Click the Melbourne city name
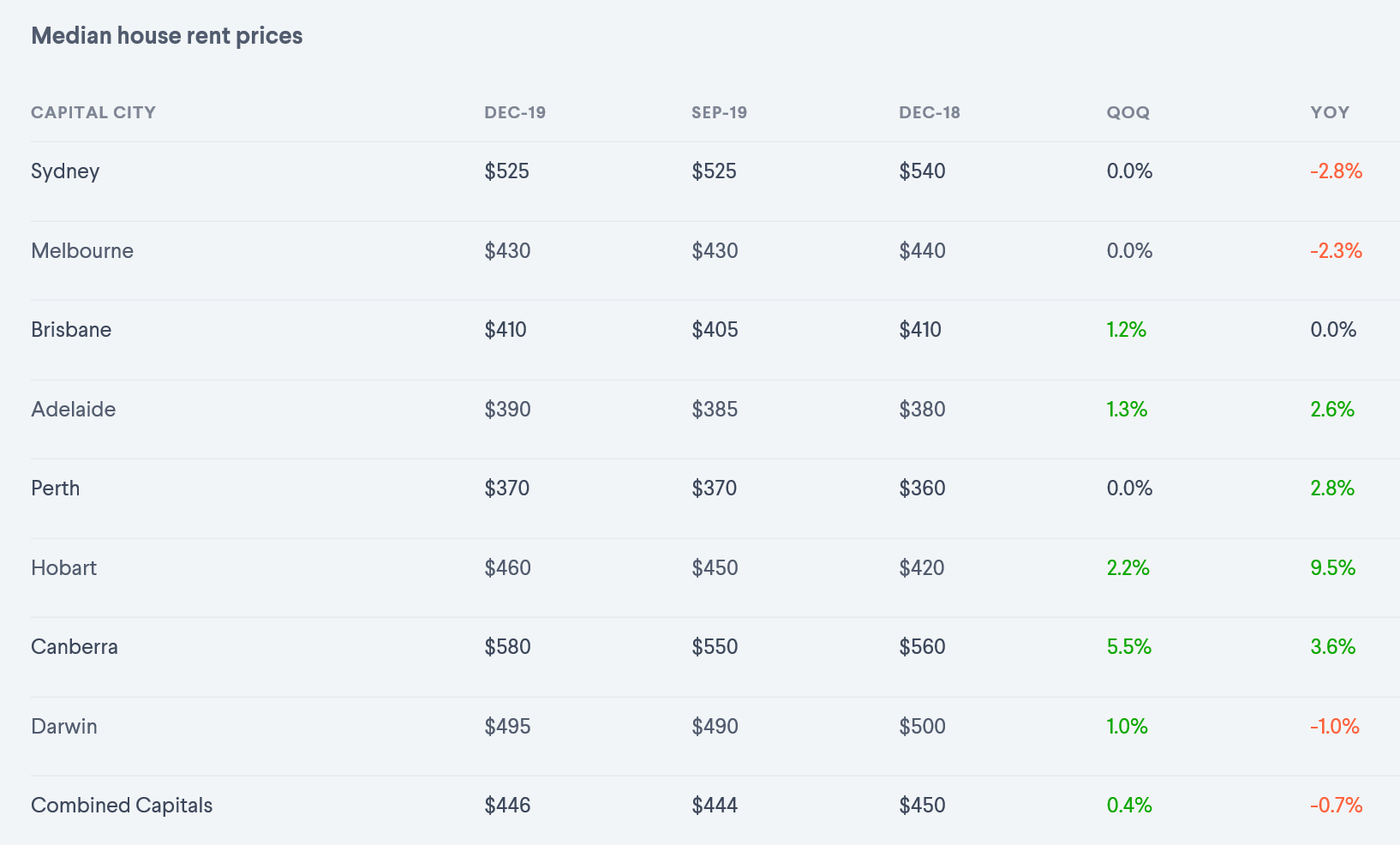The height and width of the screenshot is (845, 1400). tap(82, 251)
